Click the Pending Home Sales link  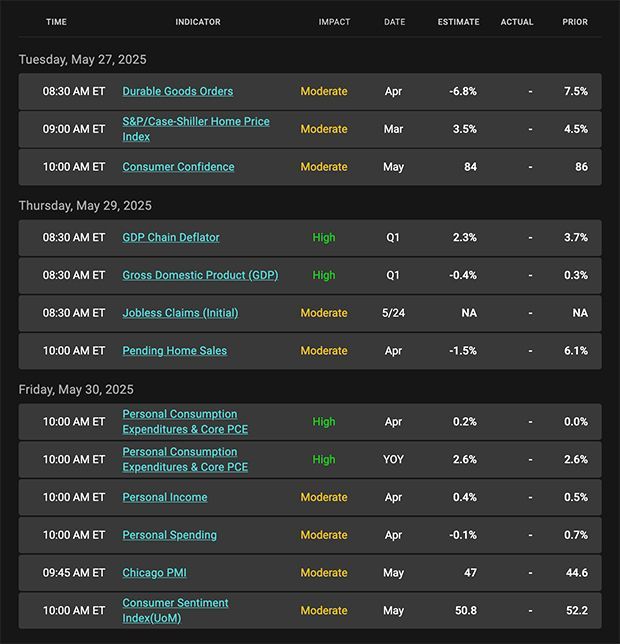coord(175,351)
